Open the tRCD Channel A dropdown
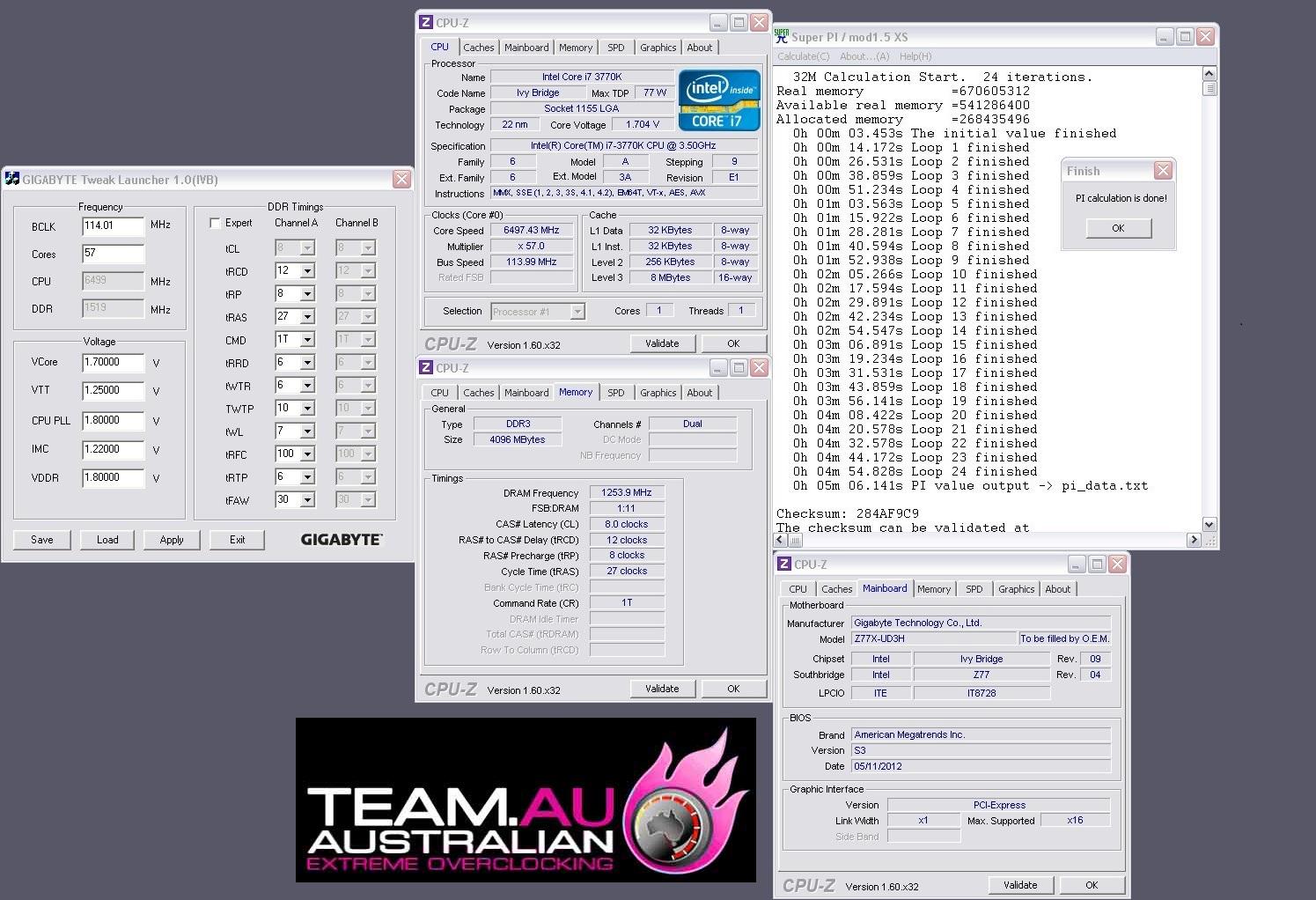Image resolution: width=1316 pixels, height=900 pixels. (307, 271)
